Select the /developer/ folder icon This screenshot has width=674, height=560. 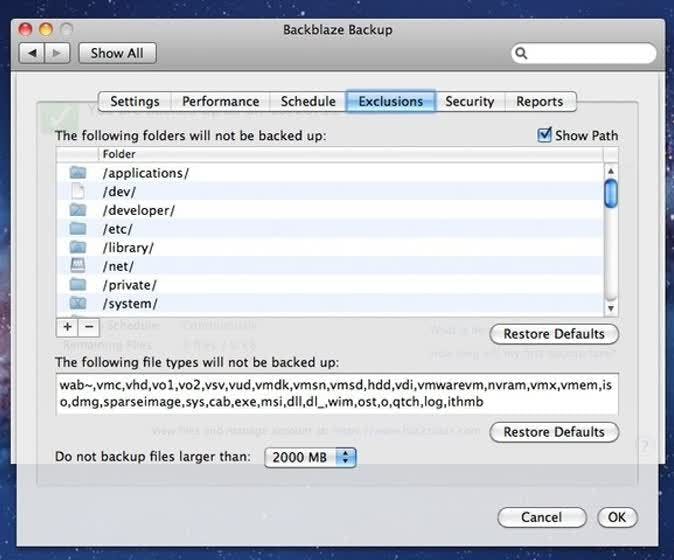[x=78, y=210]
